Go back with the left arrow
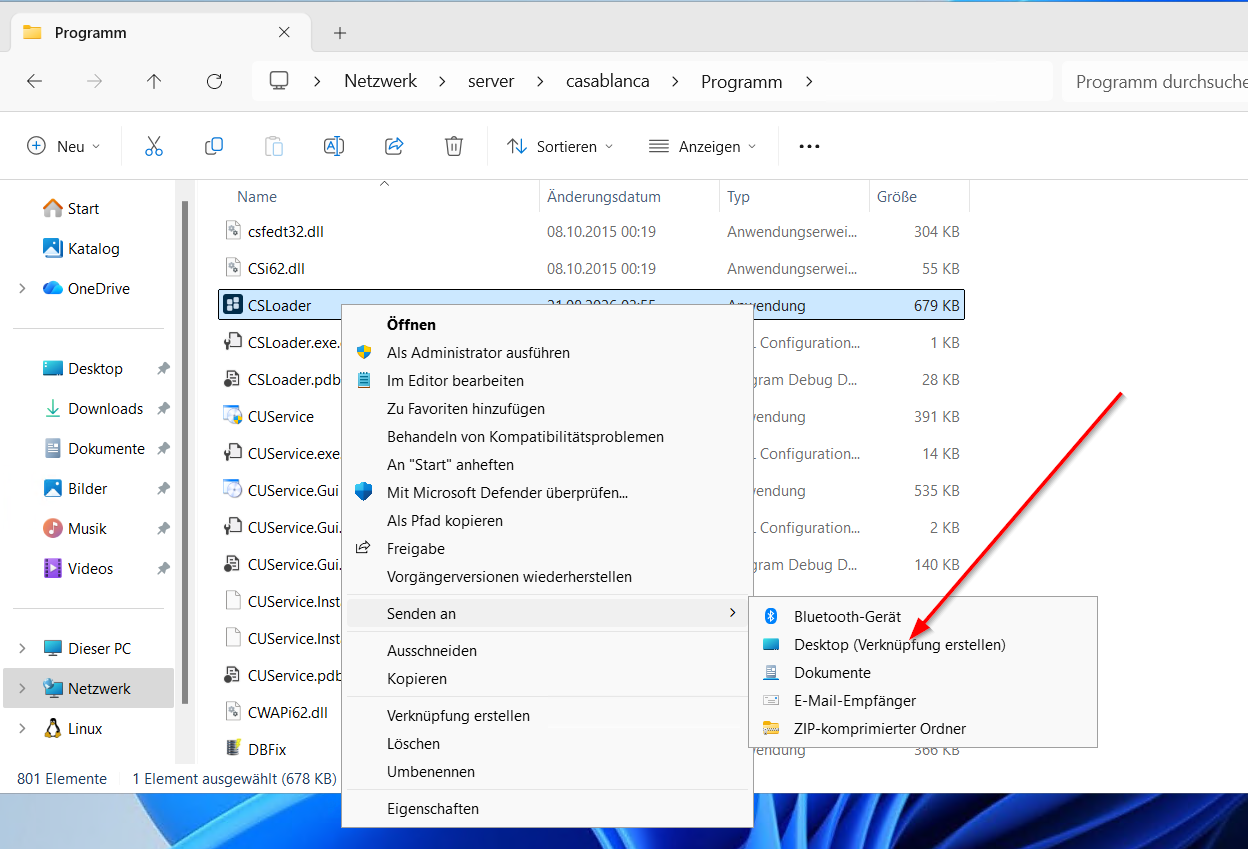1248x849 pixels. (x=35, y=82)
